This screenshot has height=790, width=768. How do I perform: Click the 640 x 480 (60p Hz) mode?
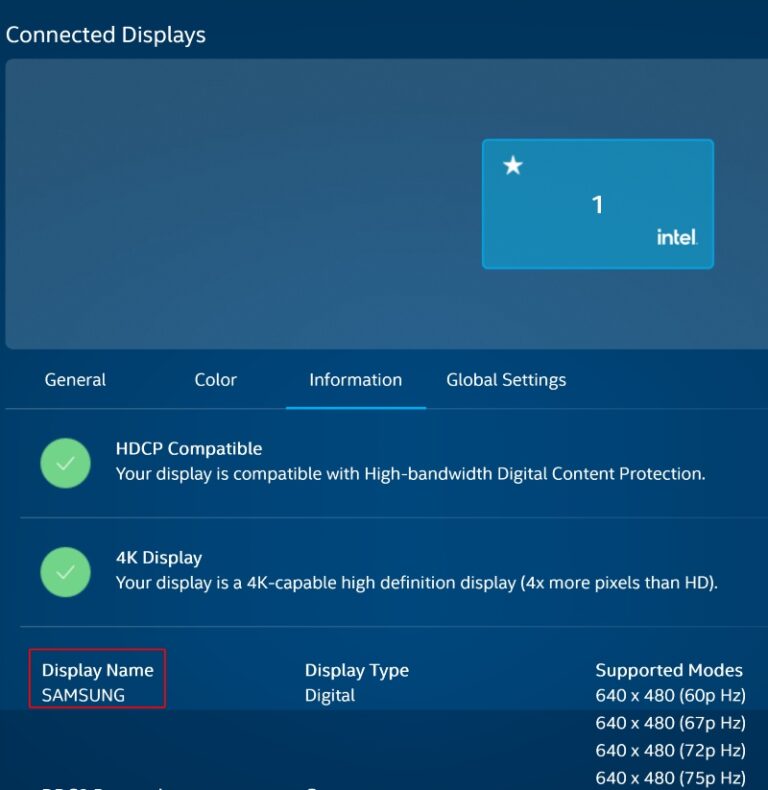(x=670, y=695)
